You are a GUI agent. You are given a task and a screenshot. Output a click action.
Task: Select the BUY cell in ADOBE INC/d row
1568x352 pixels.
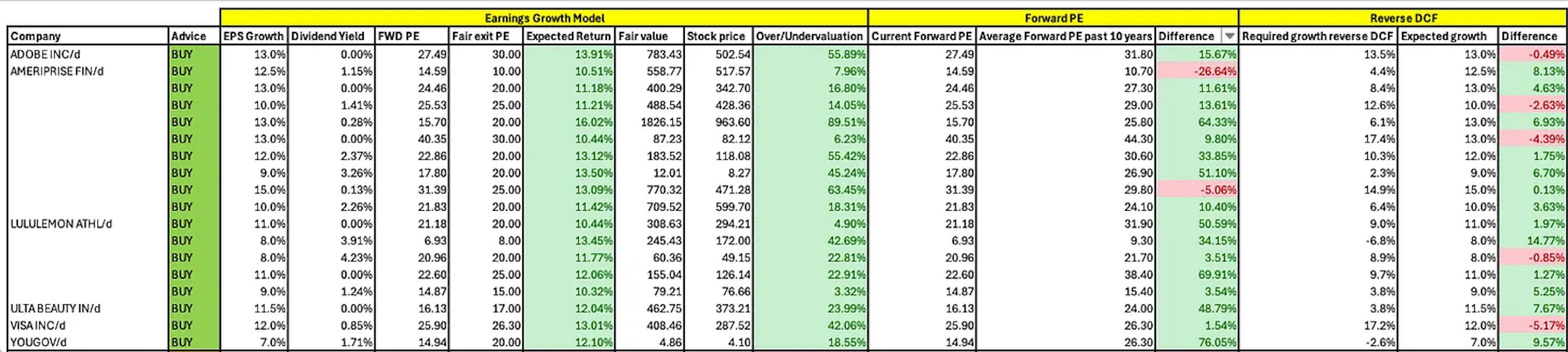(x=194, y=54)
